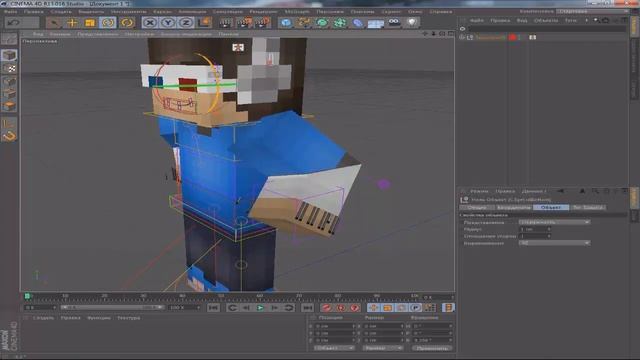Click the timeline preview range slider bar
This screenshot has width=640, height=360.
(112, 307)
